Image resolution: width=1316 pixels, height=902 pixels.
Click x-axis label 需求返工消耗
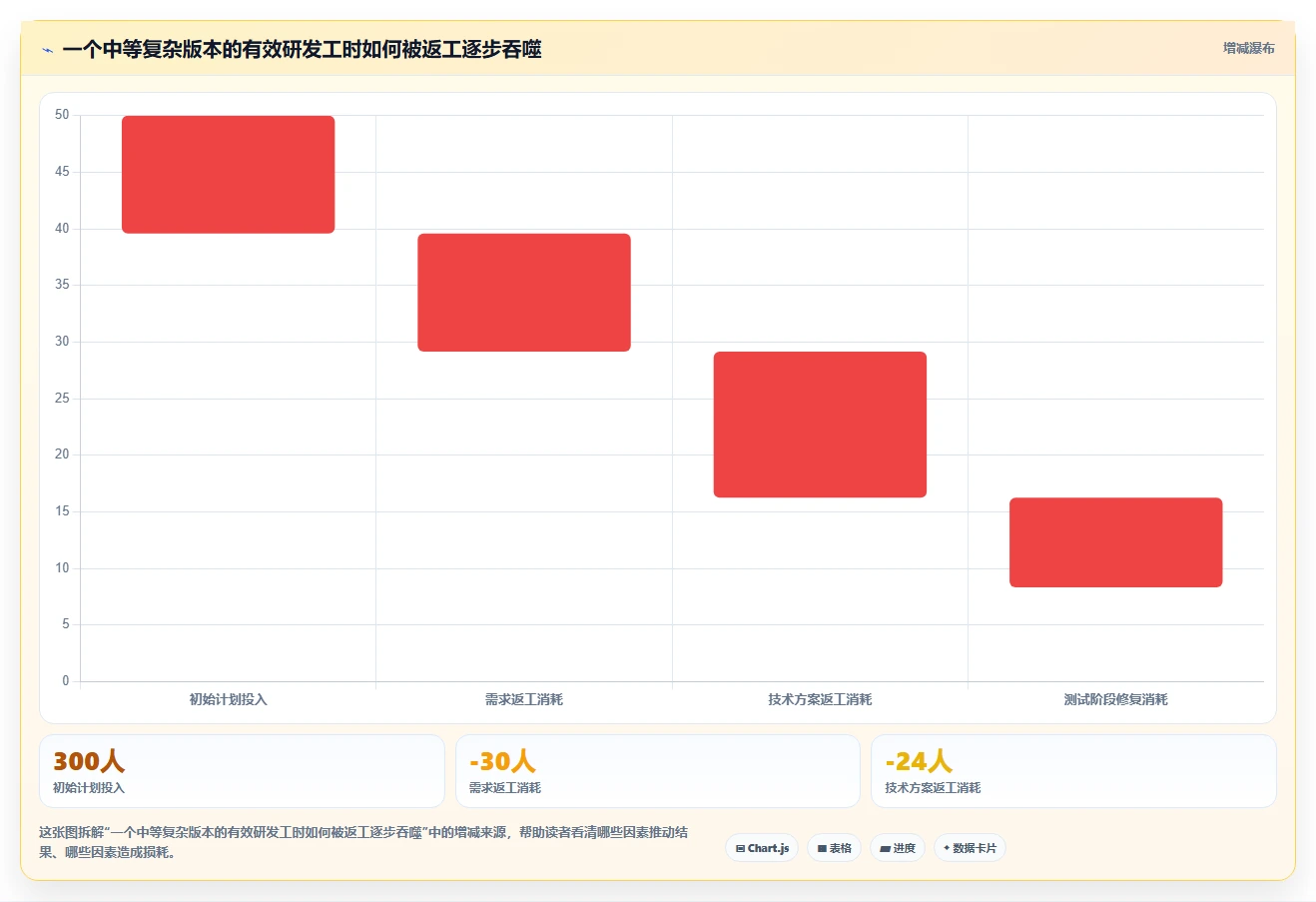(x=524, y=699)
